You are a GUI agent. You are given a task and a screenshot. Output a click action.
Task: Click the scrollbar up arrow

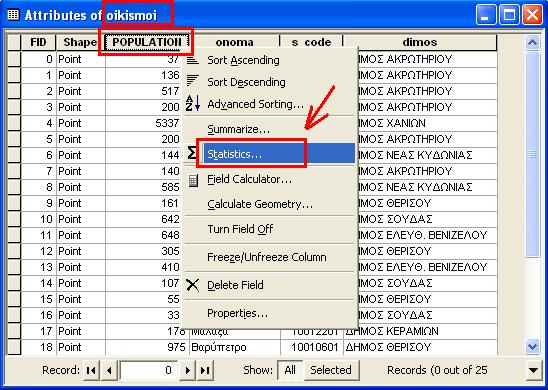533,43
